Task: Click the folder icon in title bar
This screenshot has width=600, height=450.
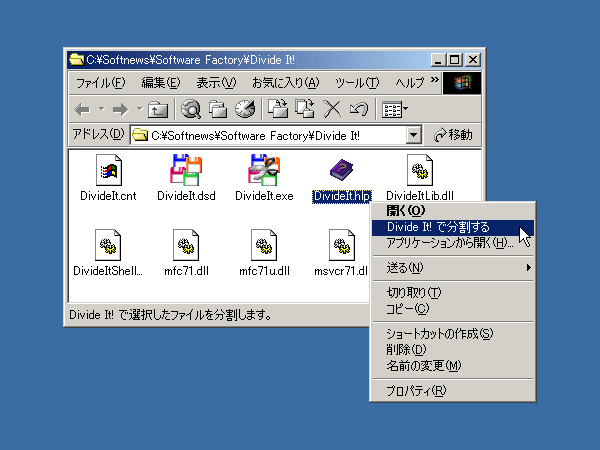Action: click(x=77, y=59)
